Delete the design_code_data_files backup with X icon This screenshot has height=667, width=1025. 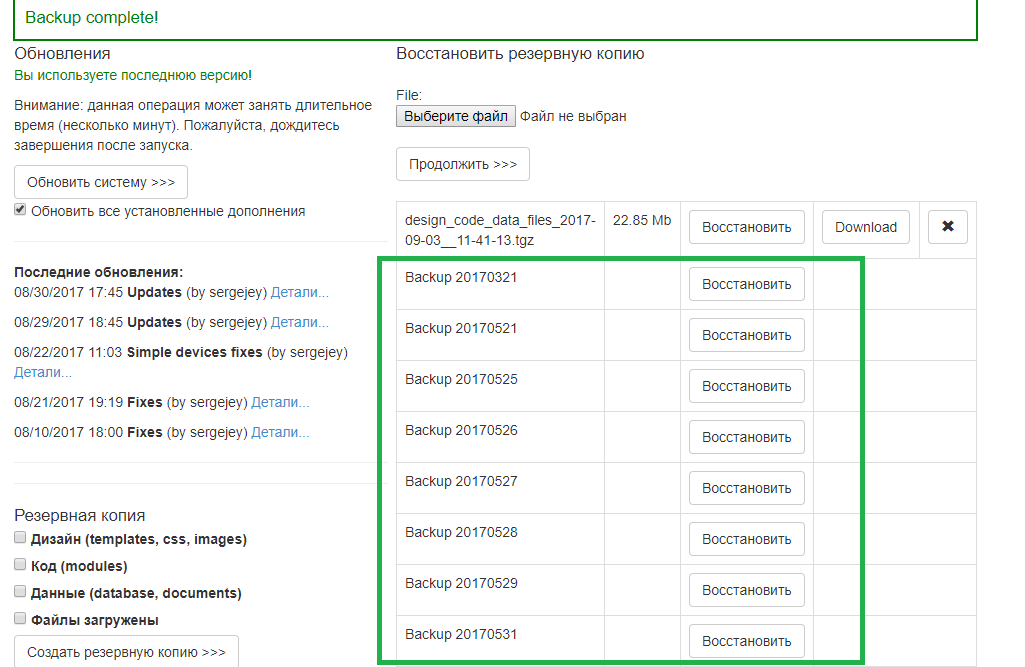(x=947, y=227)
